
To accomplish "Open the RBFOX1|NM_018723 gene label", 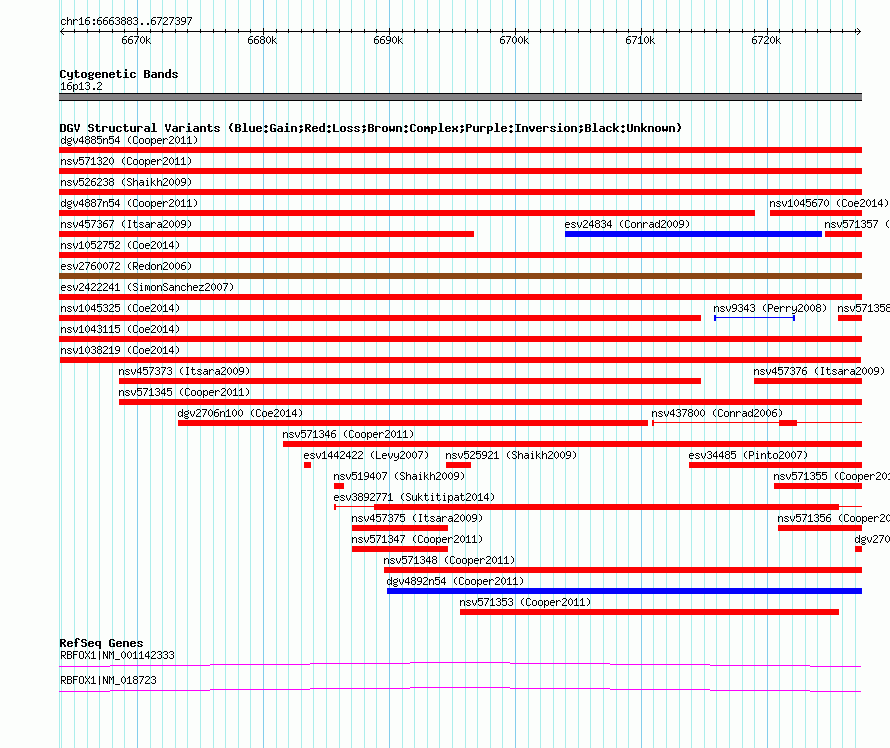I will tap(108, 680).
